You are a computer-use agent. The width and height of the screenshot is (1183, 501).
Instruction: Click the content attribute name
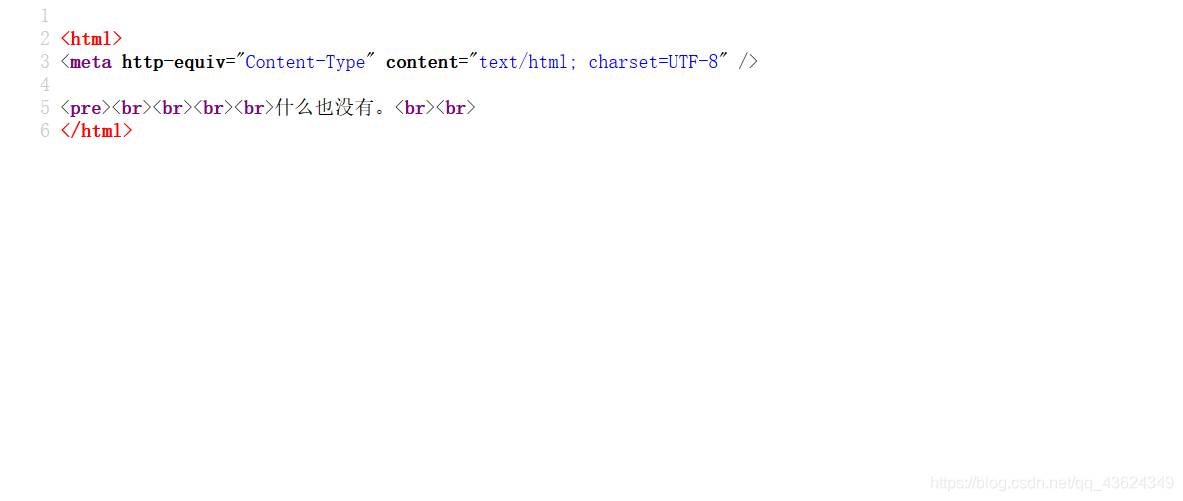click(422, 62)
